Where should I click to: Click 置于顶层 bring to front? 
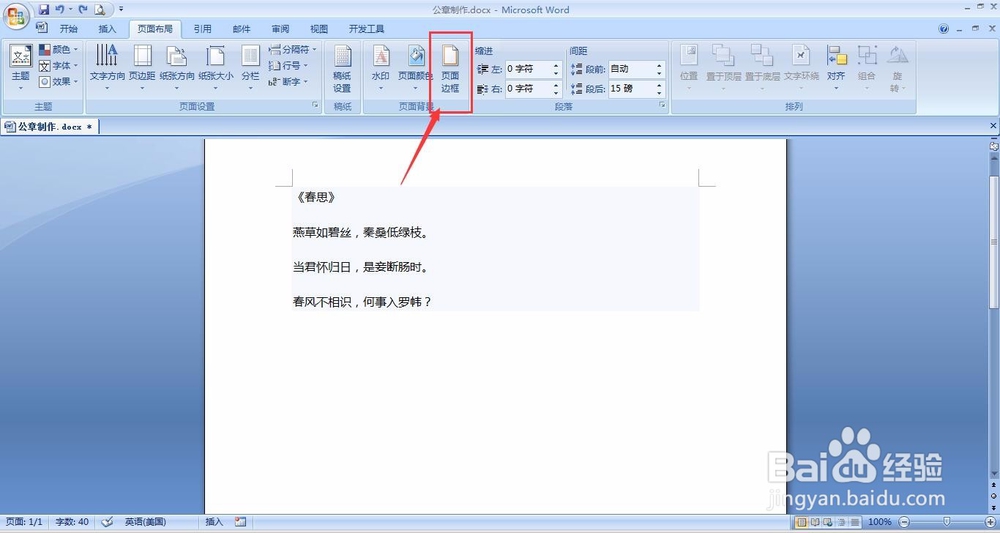coord(723,68)
